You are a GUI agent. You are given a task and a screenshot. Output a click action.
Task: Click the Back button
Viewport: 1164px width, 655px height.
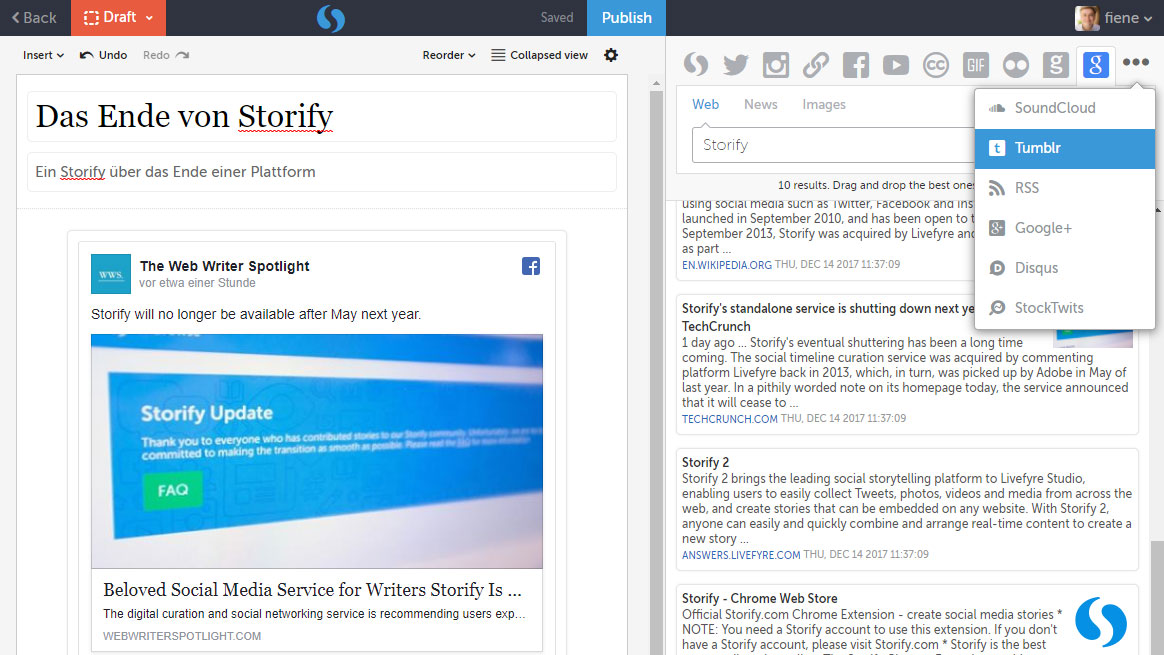34,18
